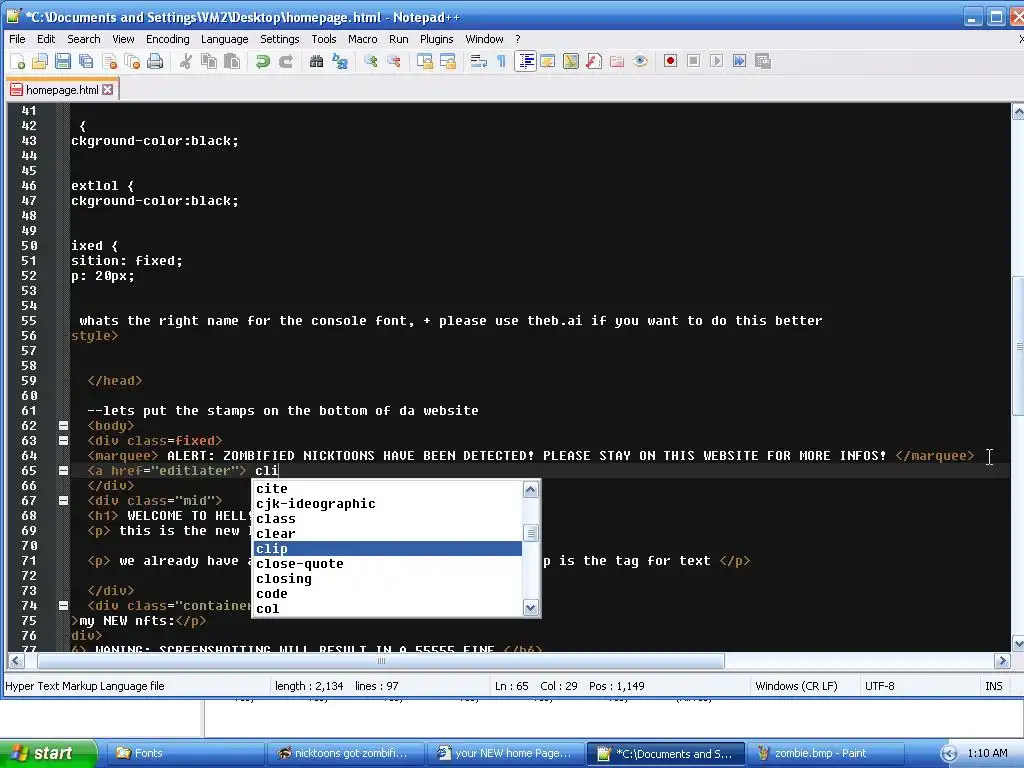Screen dimensions: 1024x768
Task: Collapse the fold at line 63 div fixed
Action: pos(63,441)
